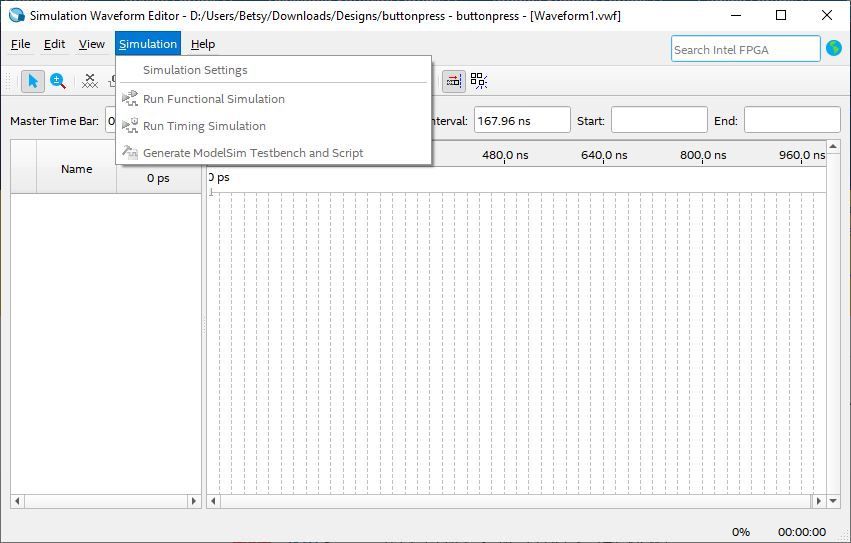Click the End time field
The image size is (851, 543).
[792, 120]
